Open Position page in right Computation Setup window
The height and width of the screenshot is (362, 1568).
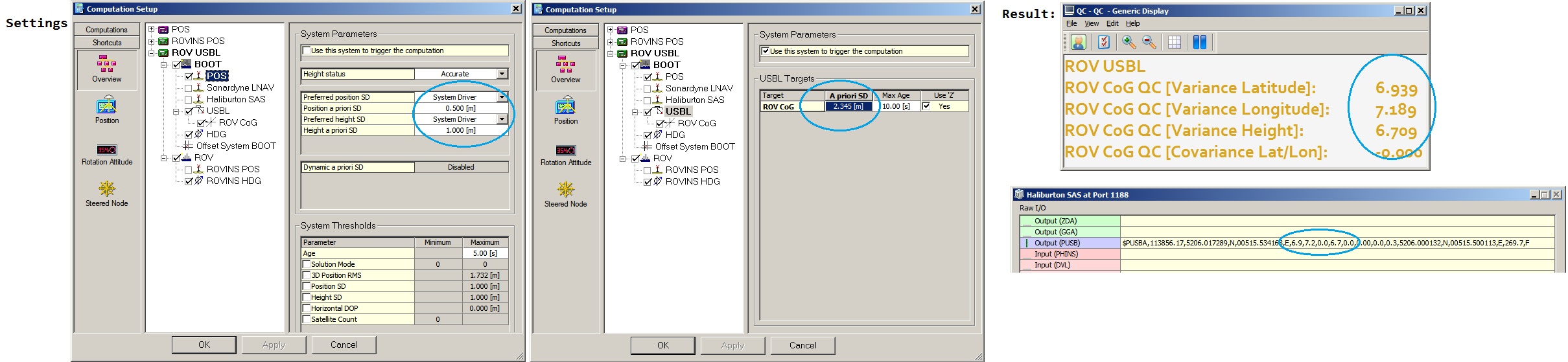[x=566, y=111]
